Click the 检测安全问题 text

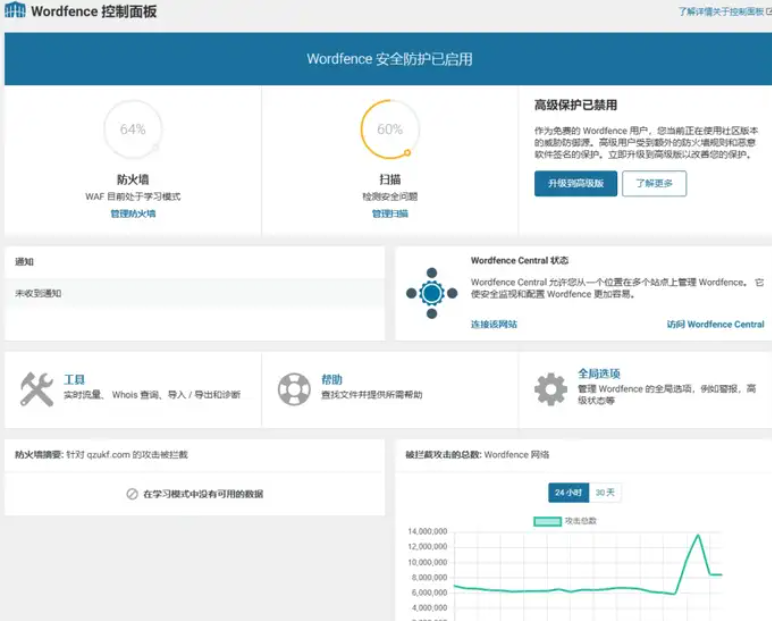(390, 196)
